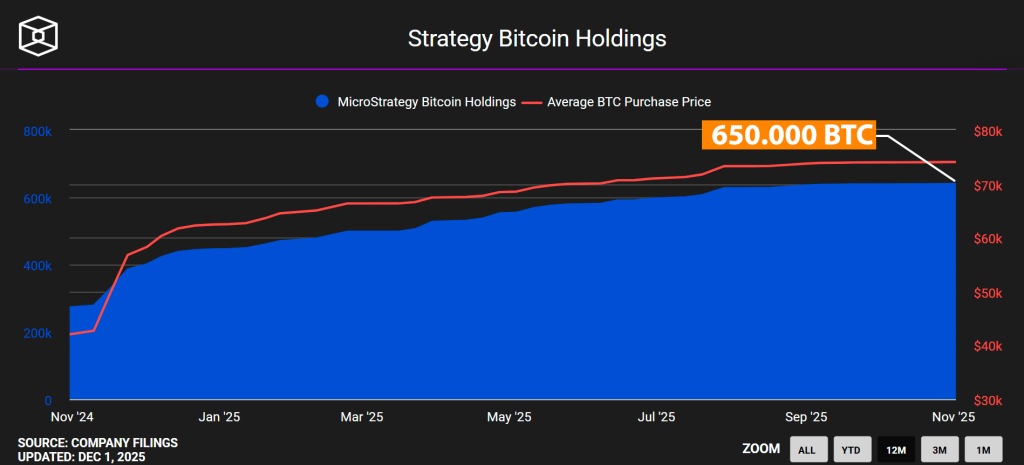This screenshot has width=1024, height=465.
Task: Switch zoom to YTD
Action: 849,449
